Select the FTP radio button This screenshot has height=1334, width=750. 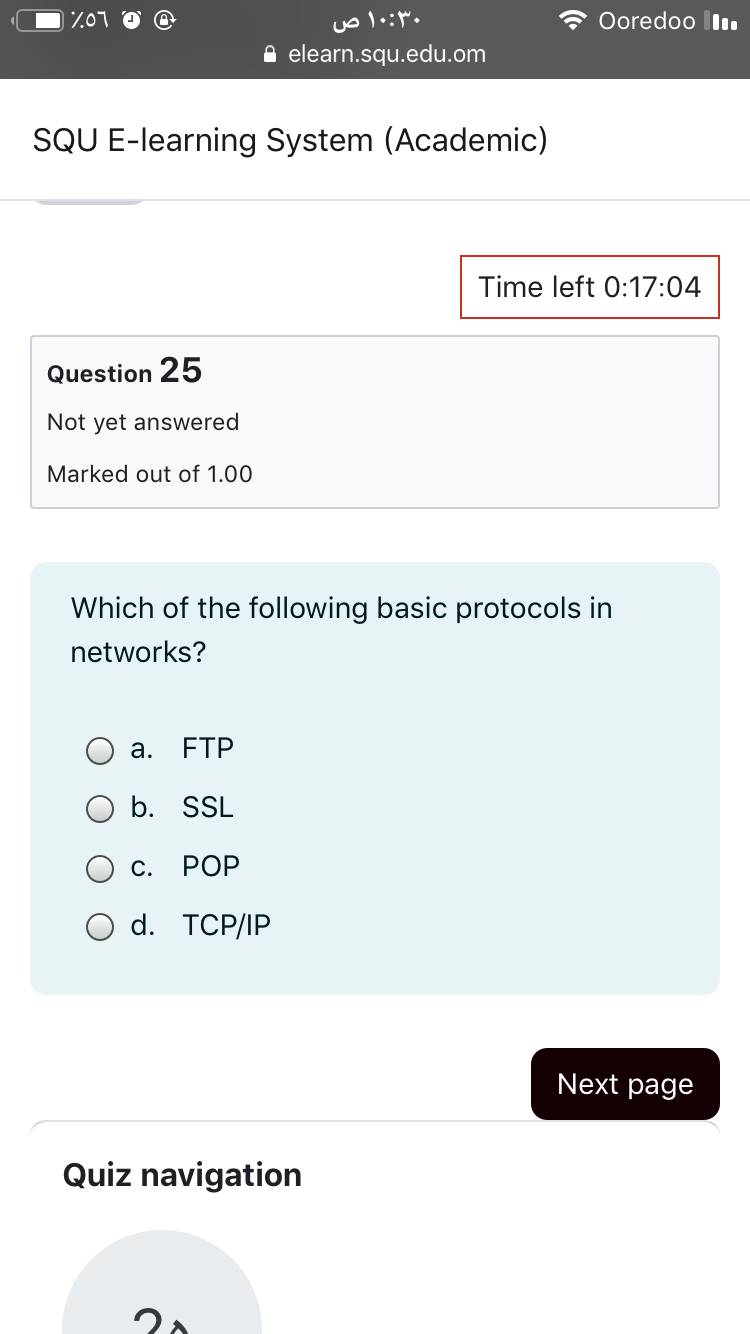pos(100,750)
